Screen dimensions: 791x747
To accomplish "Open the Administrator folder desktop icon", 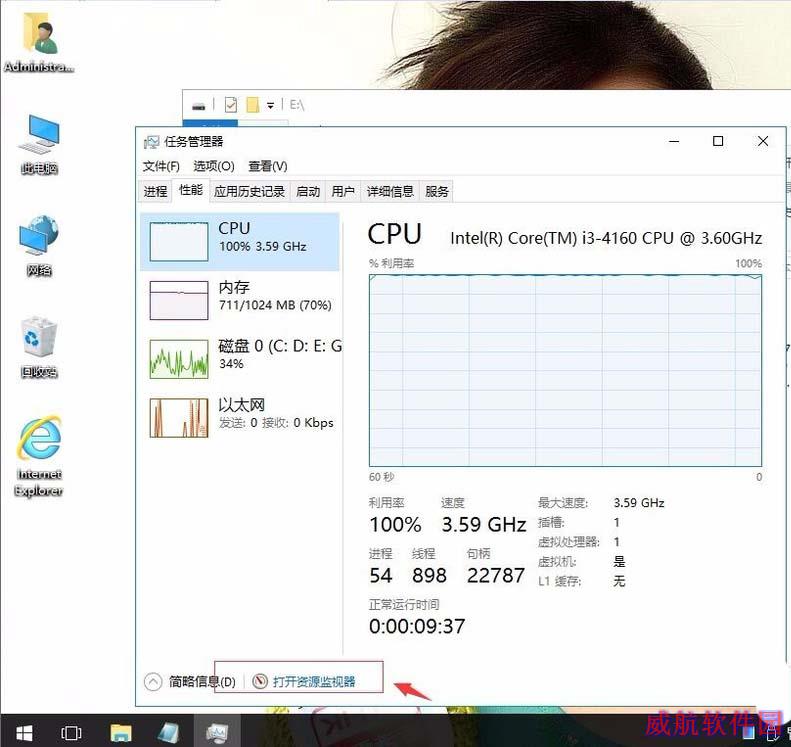I will pyautogui.click(x=39, y=43).
